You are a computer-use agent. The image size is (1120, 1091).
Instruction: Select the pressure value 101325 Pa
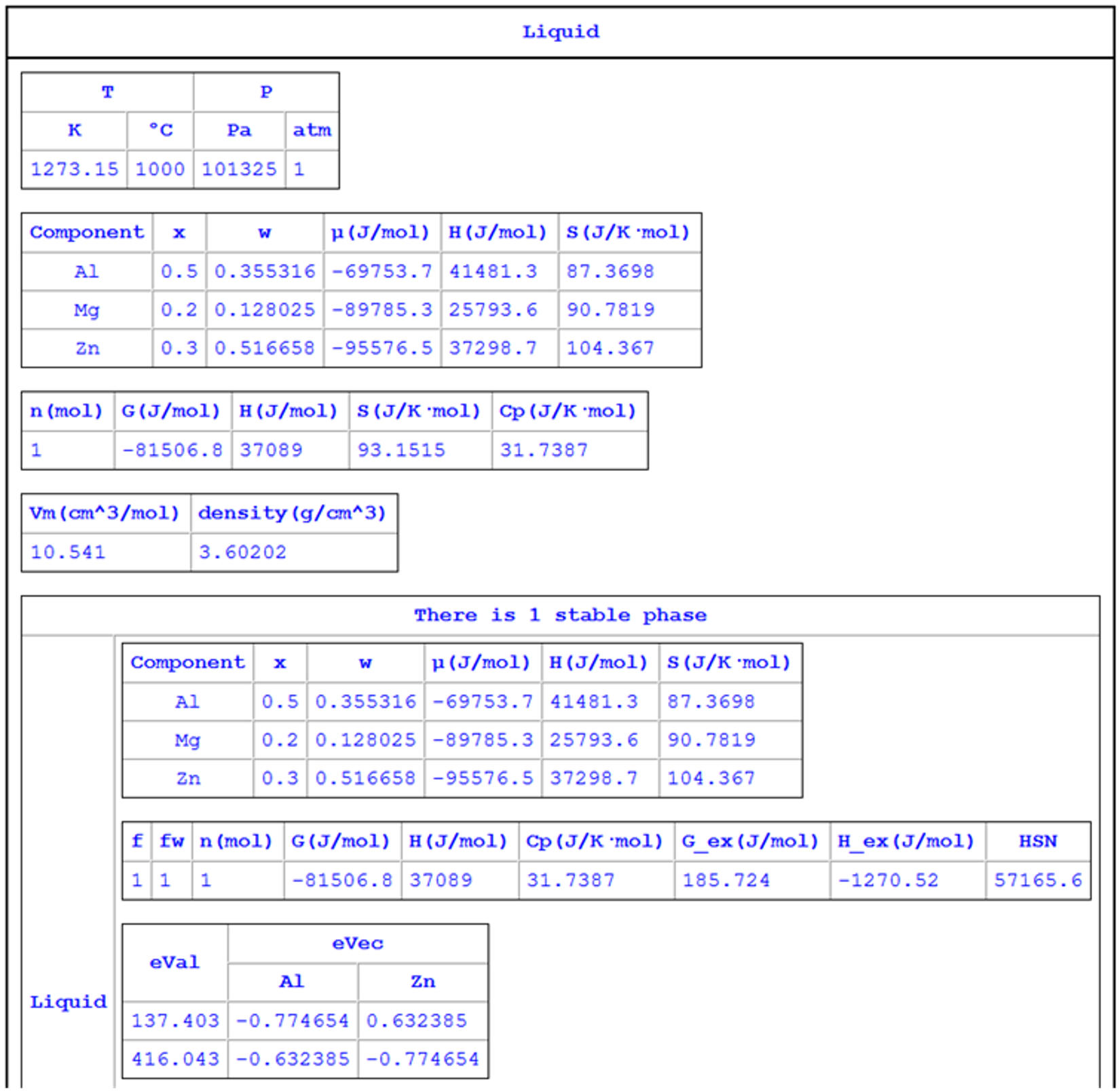(x=239, y=169)
